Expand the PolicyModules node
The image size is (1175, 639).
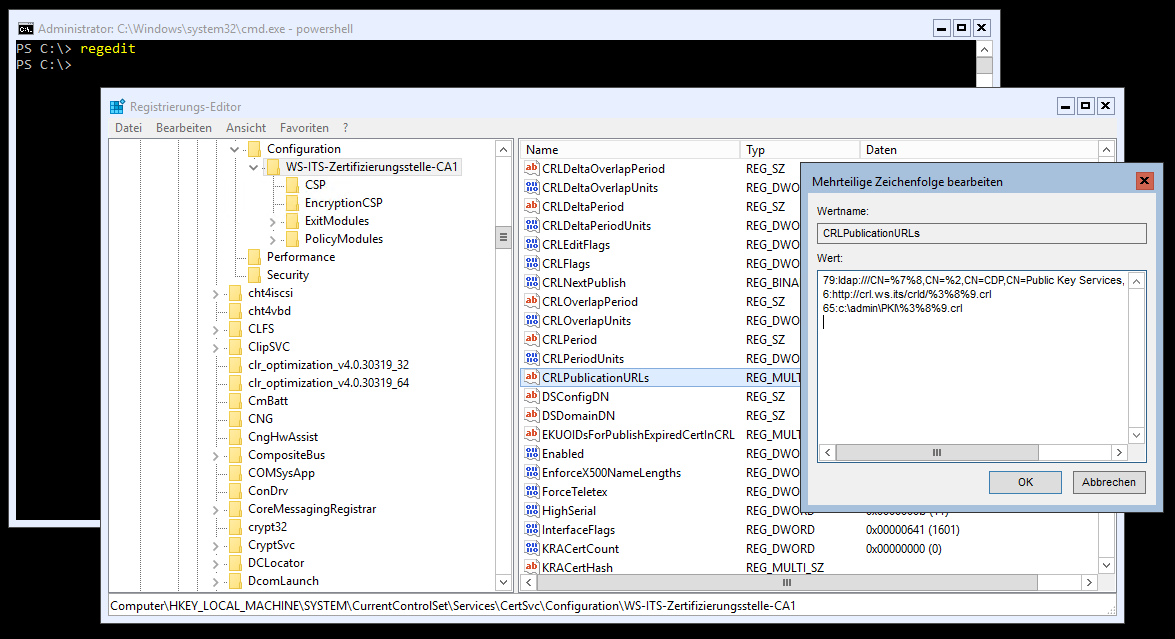[x=273, y=240]
